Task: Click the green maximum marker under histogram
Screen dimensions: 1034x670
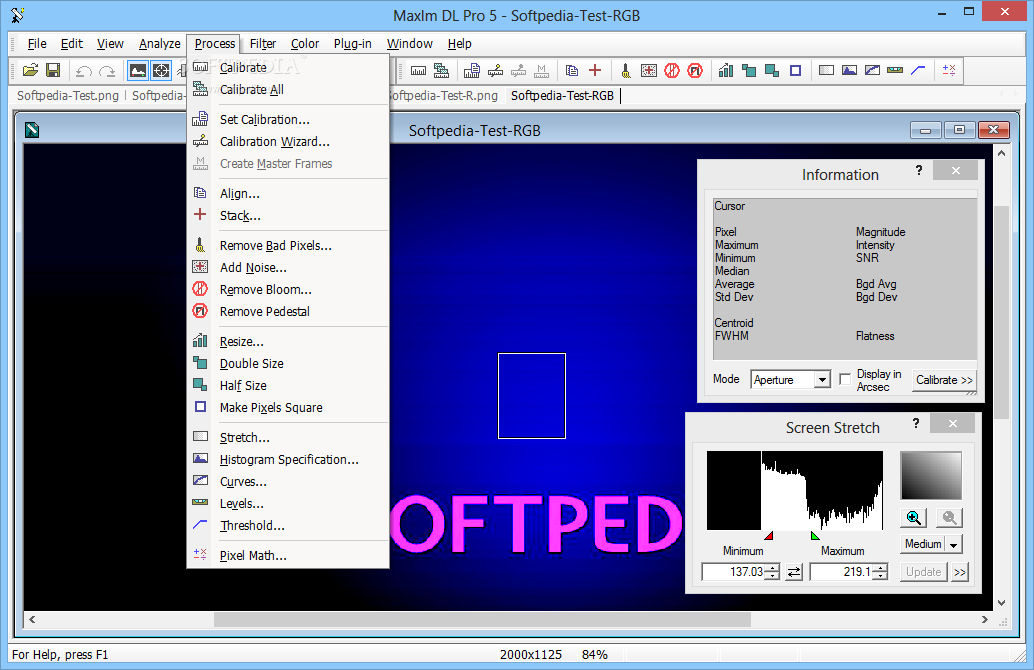Action: [815, 535]
